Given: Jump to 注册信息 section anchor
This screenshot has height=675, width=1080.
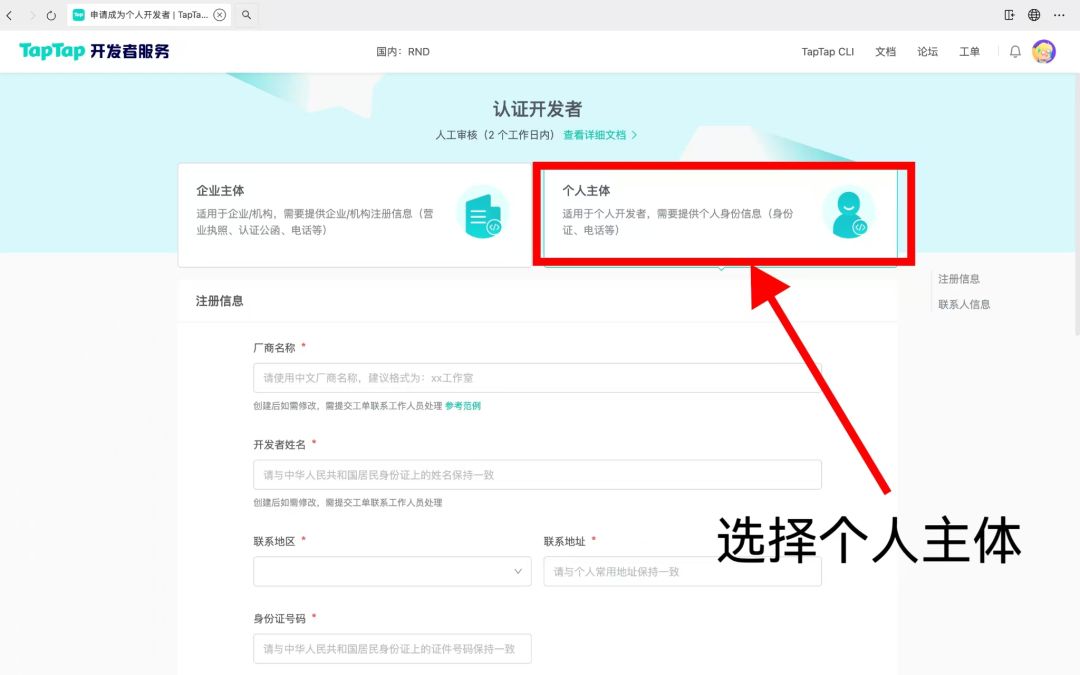Looking at the screenshot, I should pyautogui.click(x=959, y=279).
